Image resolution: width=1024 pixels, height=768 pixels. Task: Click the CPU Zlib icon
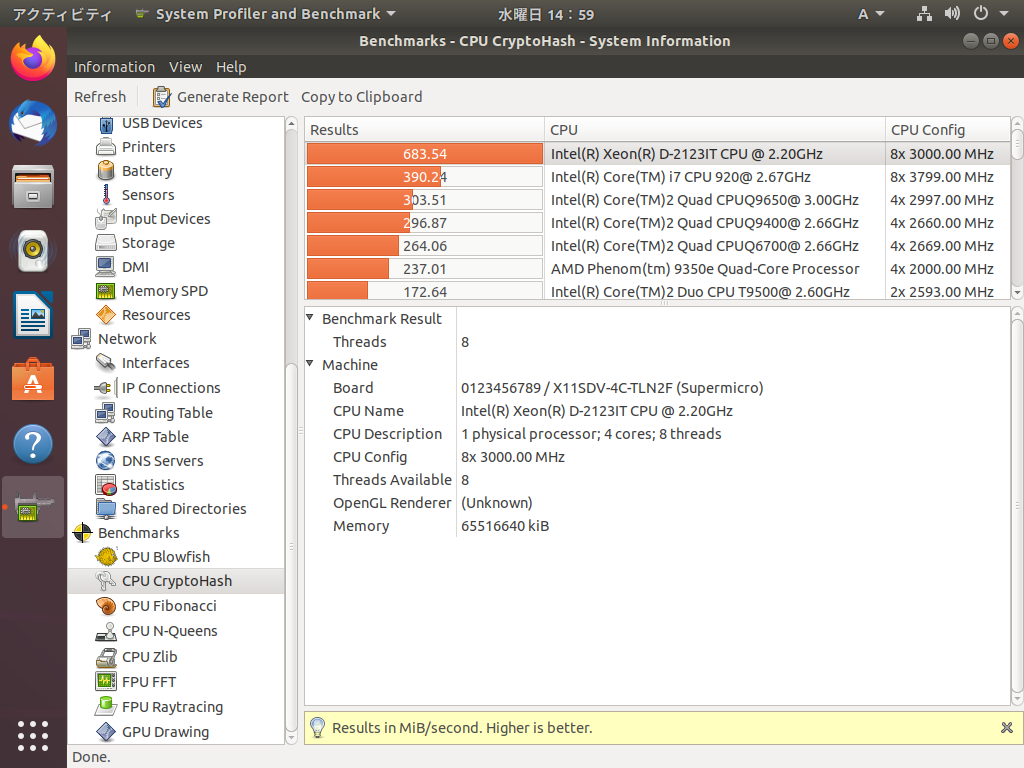click(x=106, y=657)
